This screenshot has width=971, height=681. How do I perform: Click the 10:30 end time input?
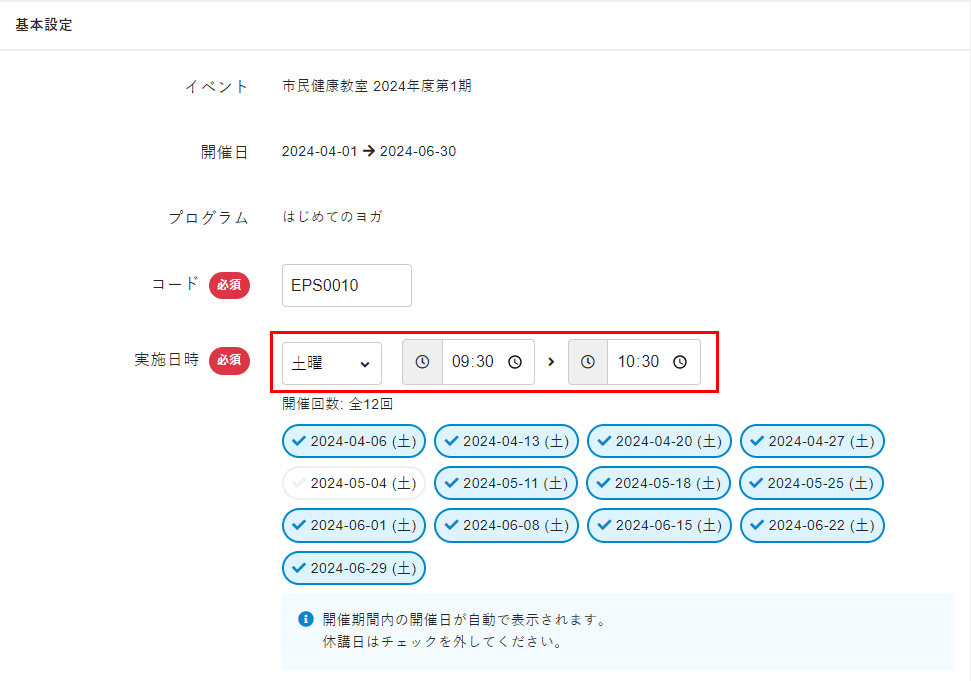tap(638, 362)
